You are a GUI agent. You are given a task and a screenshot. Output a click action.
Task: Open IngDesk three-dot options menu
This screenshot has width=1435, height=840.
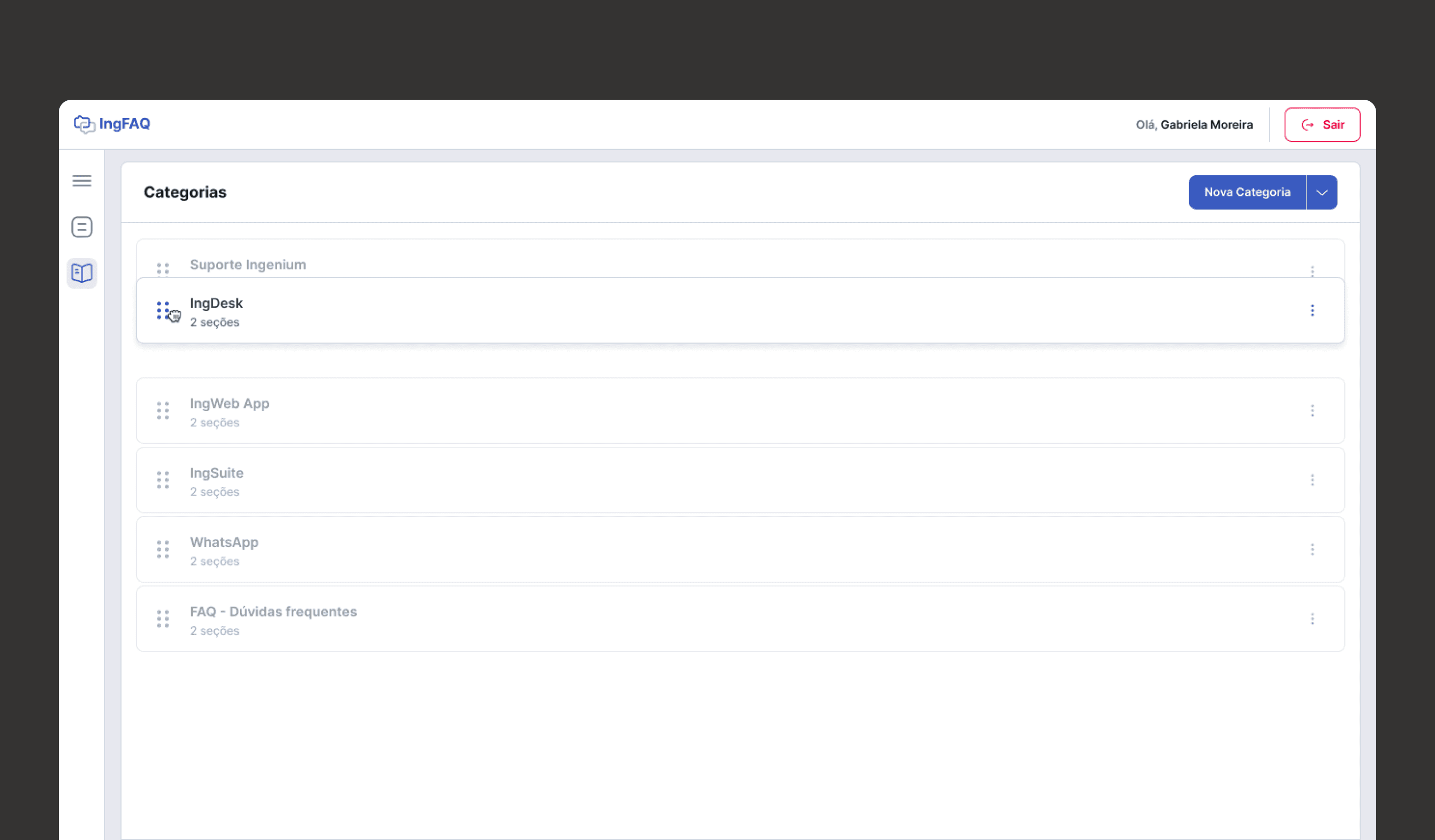coord(1312,310)
